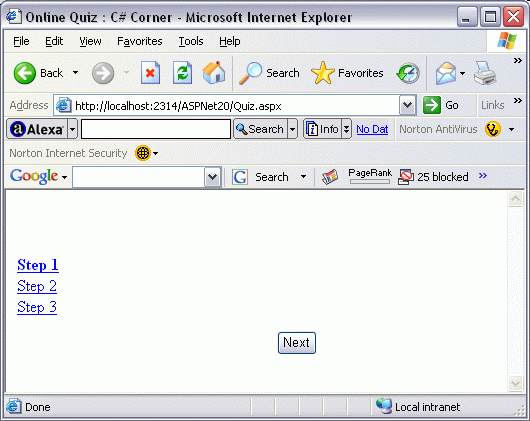Open the File menu
530x421 pixels.
21,41
